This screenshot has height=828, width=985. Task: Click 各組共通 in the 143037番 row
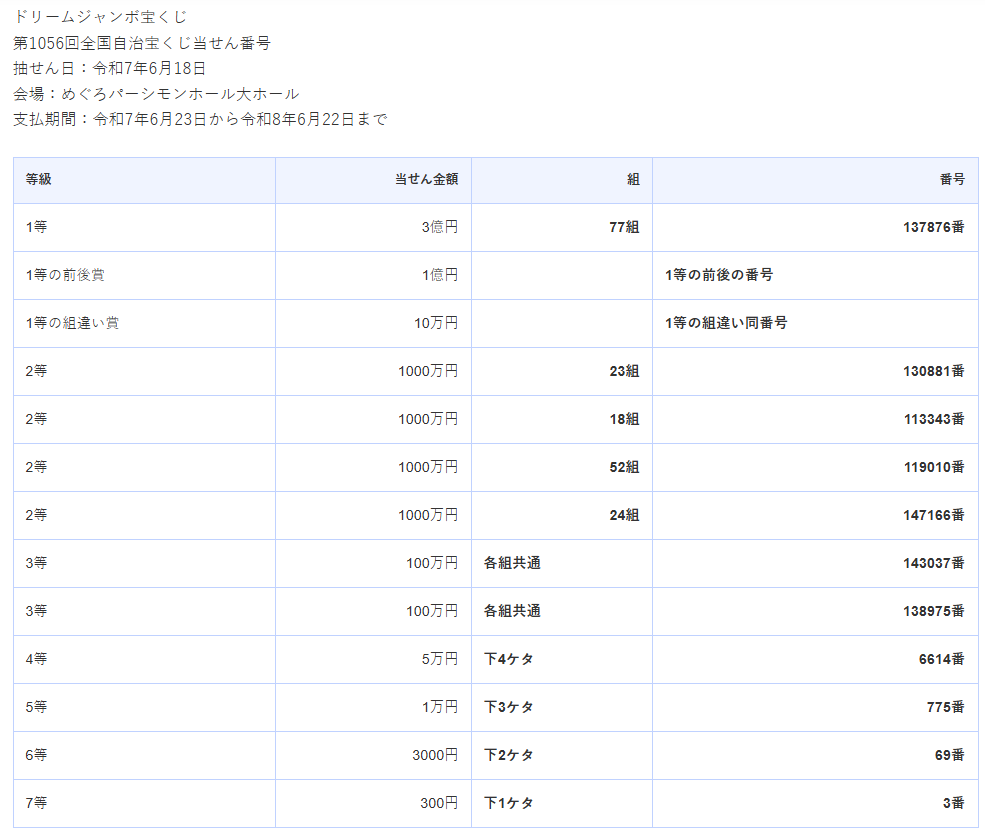coord(512,563)
